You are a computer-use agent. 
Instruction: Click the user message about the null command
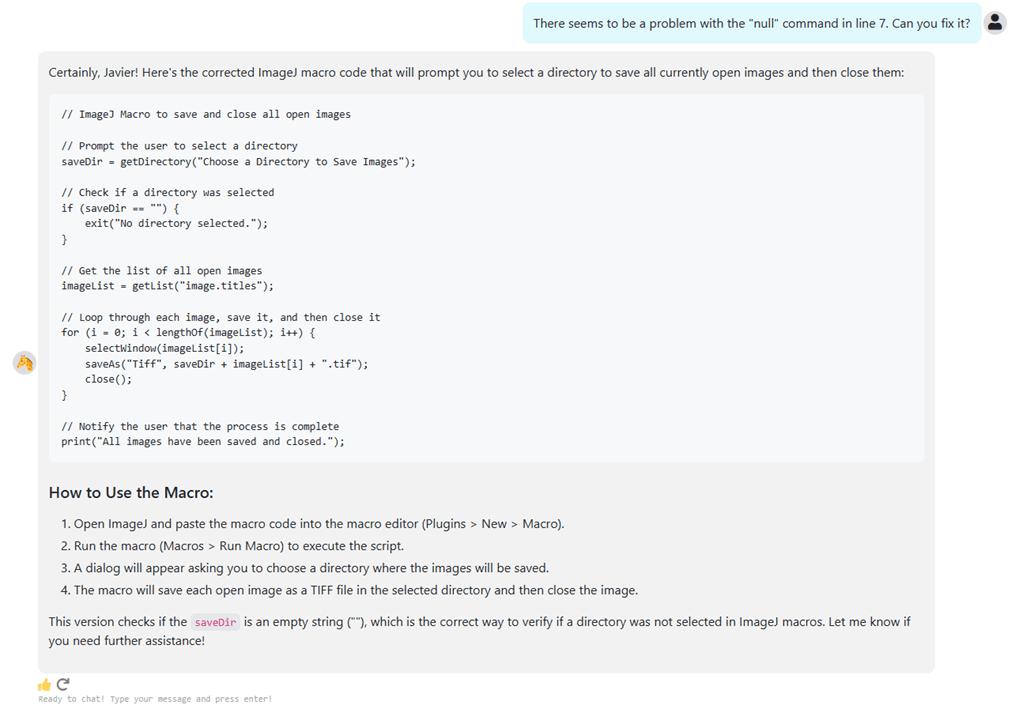point(751,23)
